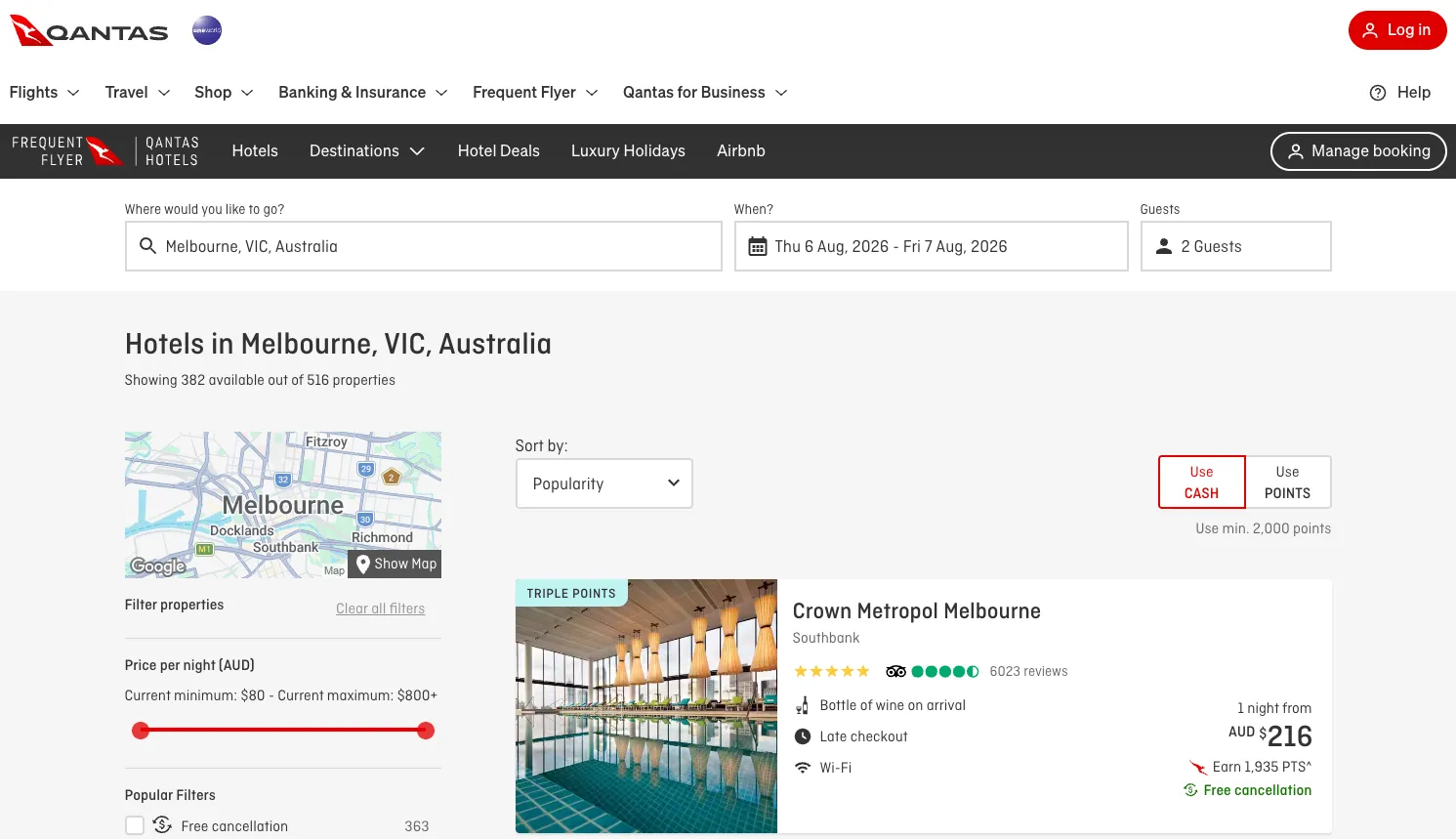The height and width of the screenshot is (839, 1456).
Task: Tick the Free cancellation filter checkbox
Action: (x=135, y=825)
